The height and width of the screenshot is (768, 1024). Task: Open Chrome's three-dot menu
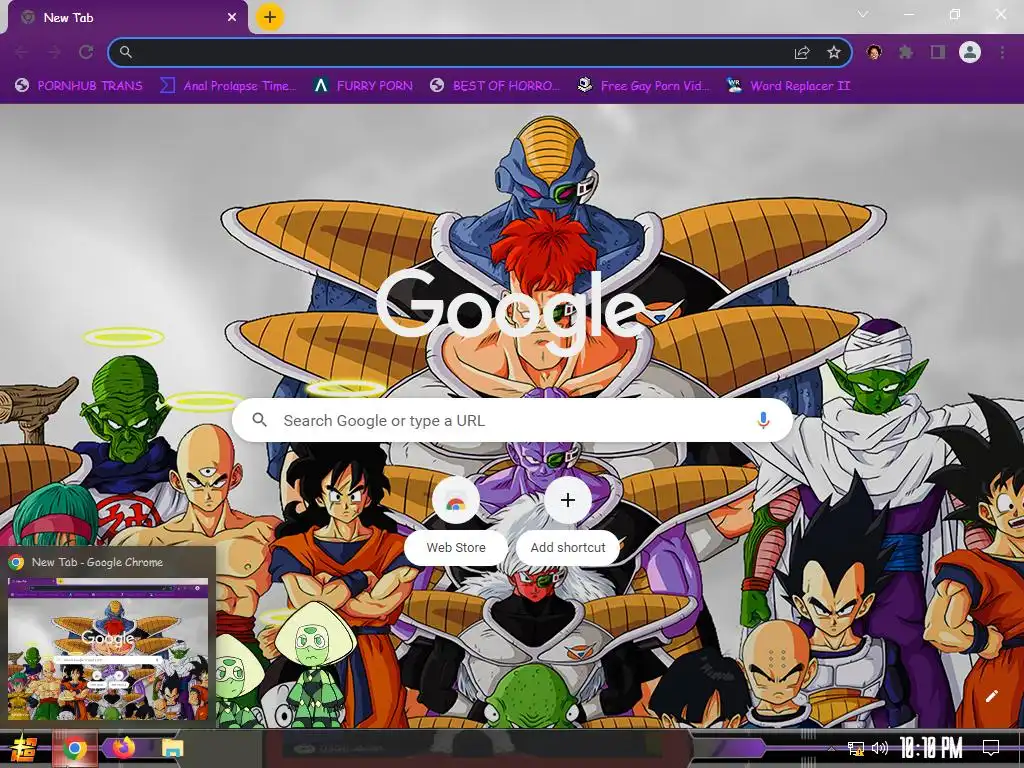coord(1002,52)
